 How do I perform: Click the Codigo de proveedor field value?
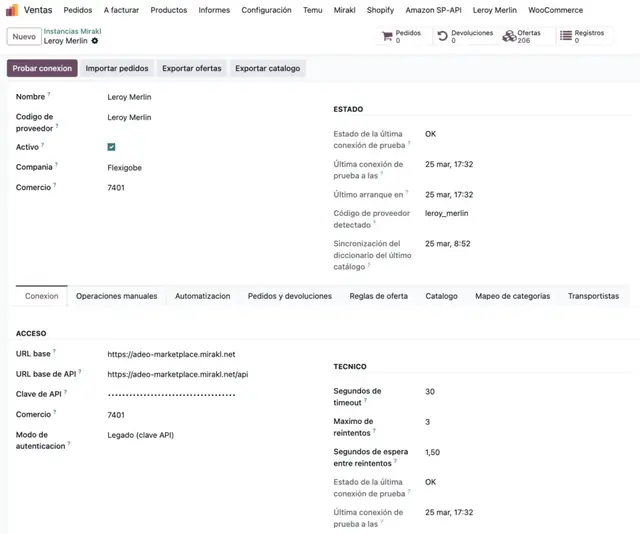pos(129,117)
